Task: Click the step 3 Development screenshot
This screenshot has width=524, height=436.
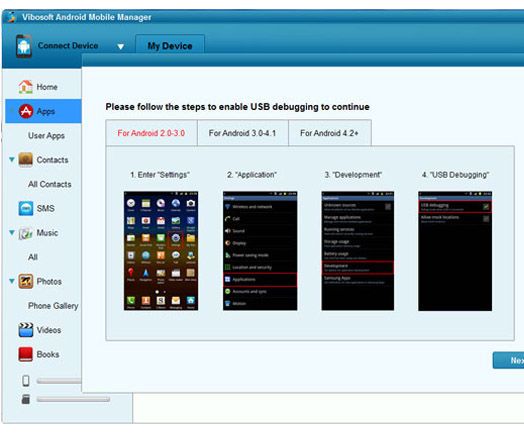Action: pos(358,251)
